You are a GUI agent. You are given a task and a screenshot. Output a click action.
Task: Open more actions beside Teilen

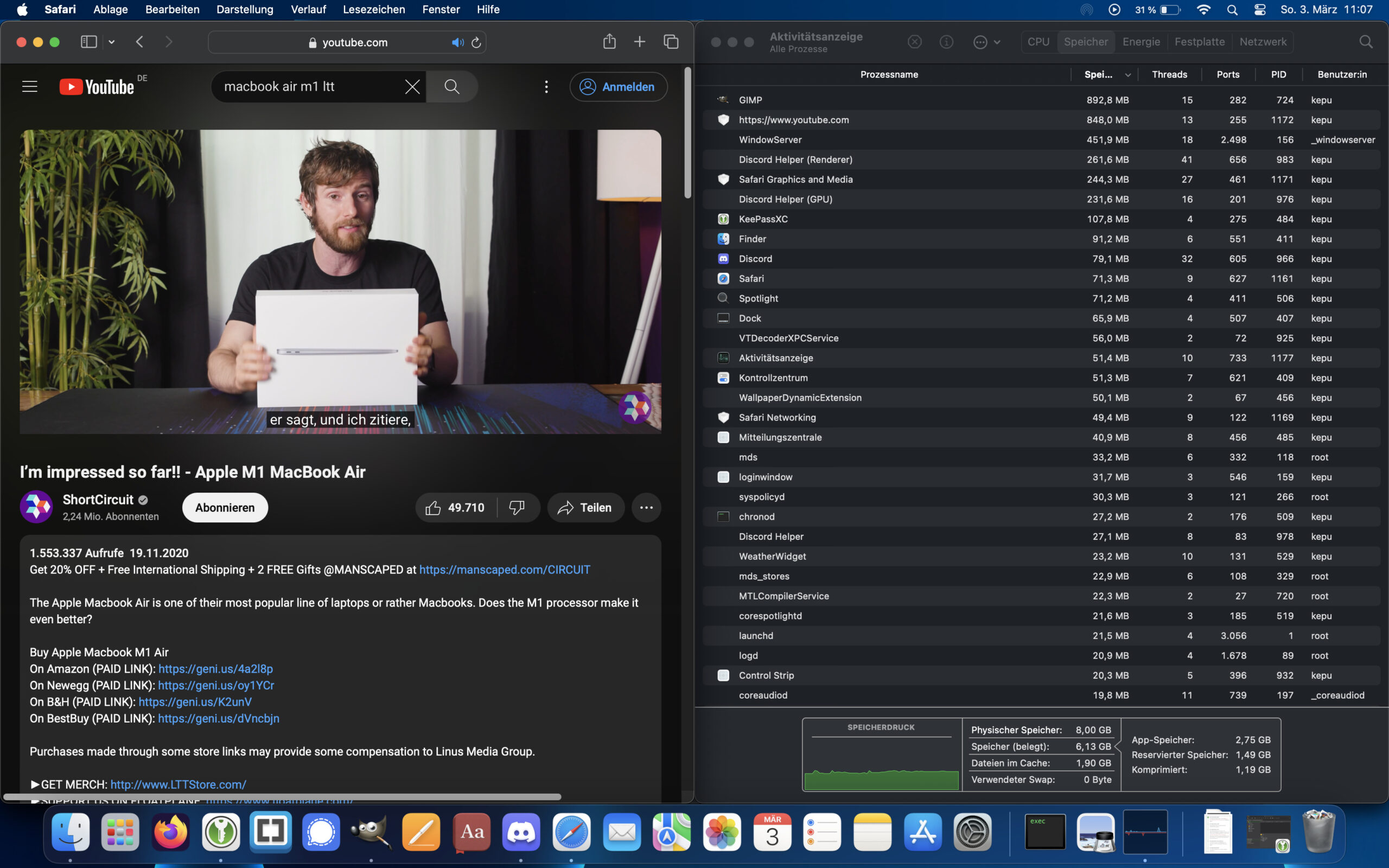646,507
